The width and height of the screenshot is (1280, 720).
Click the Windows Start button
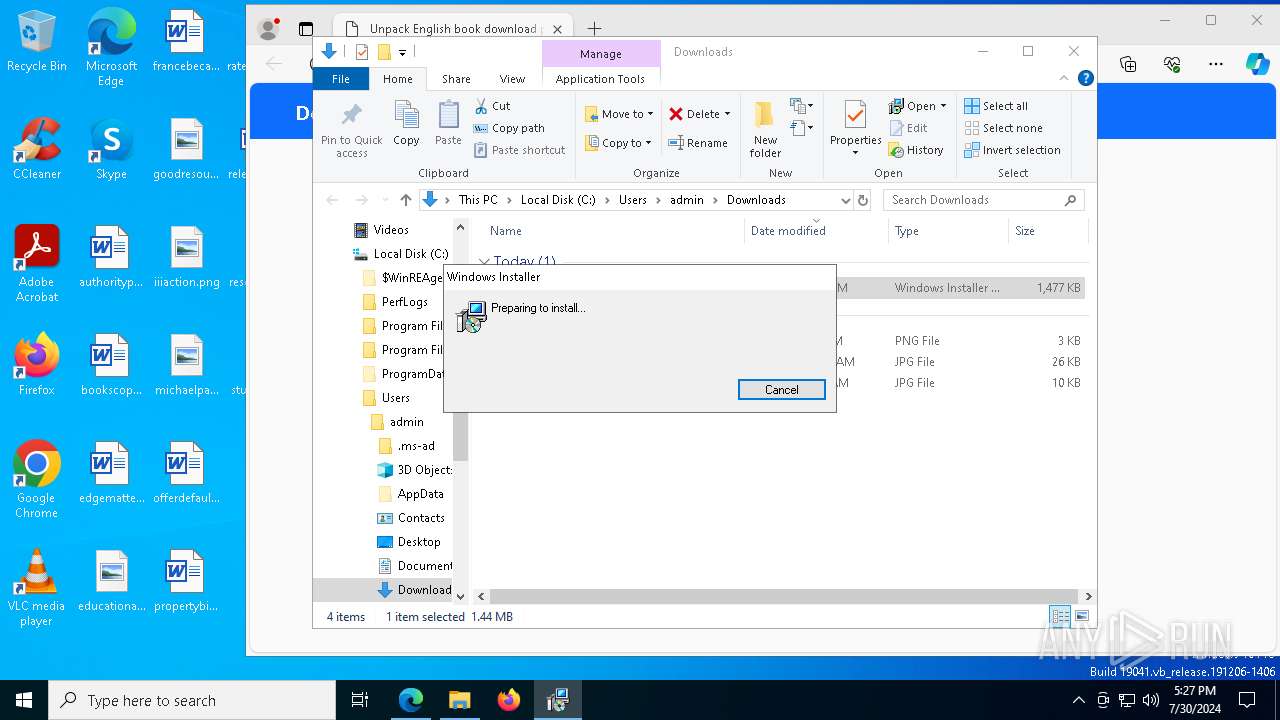click(x=24, y=700)
